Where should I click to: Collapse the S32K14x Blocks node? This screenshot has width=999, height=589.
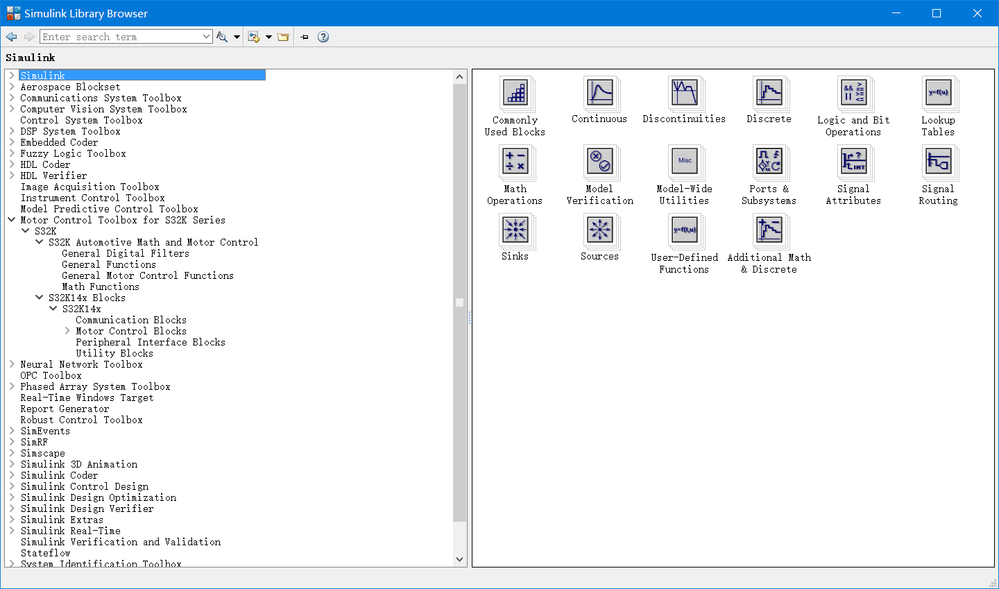point(40,298)
